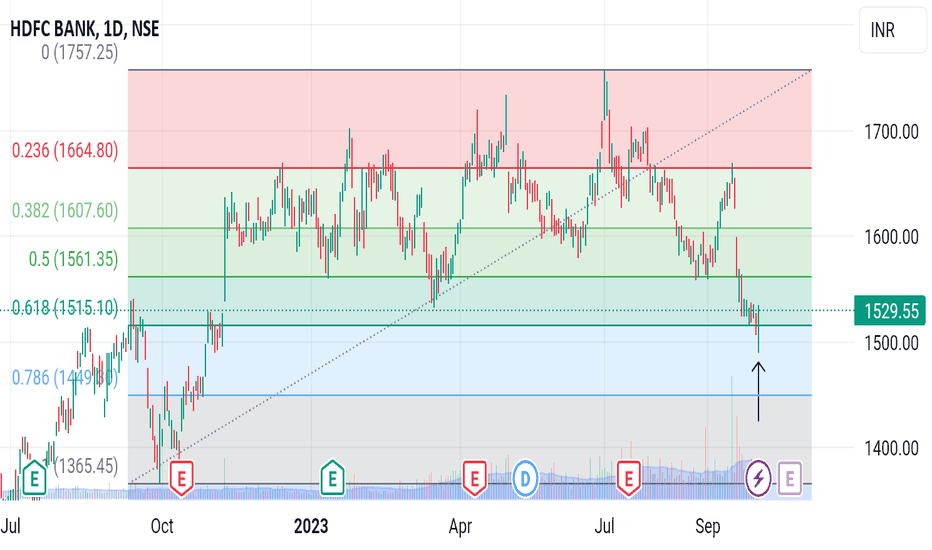This screenshot has height=550, width=932.
Task: Select the 0.382 (1607.60) Fibonacci label
Action: tap(65, 210)
